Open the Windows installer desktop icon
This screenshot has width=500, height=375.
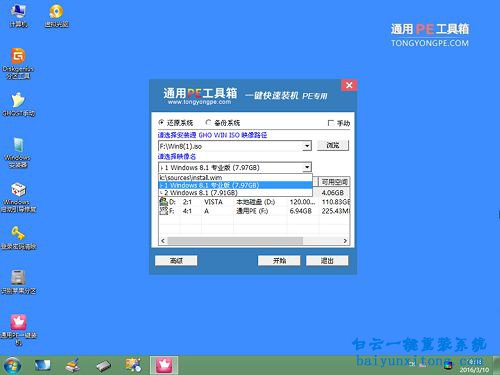(x=18, y=152)
